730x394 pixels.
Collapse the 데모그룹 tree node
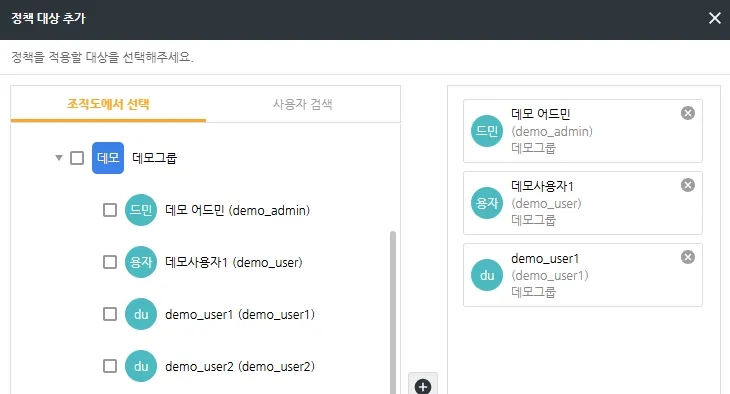(x=59, y=158)
